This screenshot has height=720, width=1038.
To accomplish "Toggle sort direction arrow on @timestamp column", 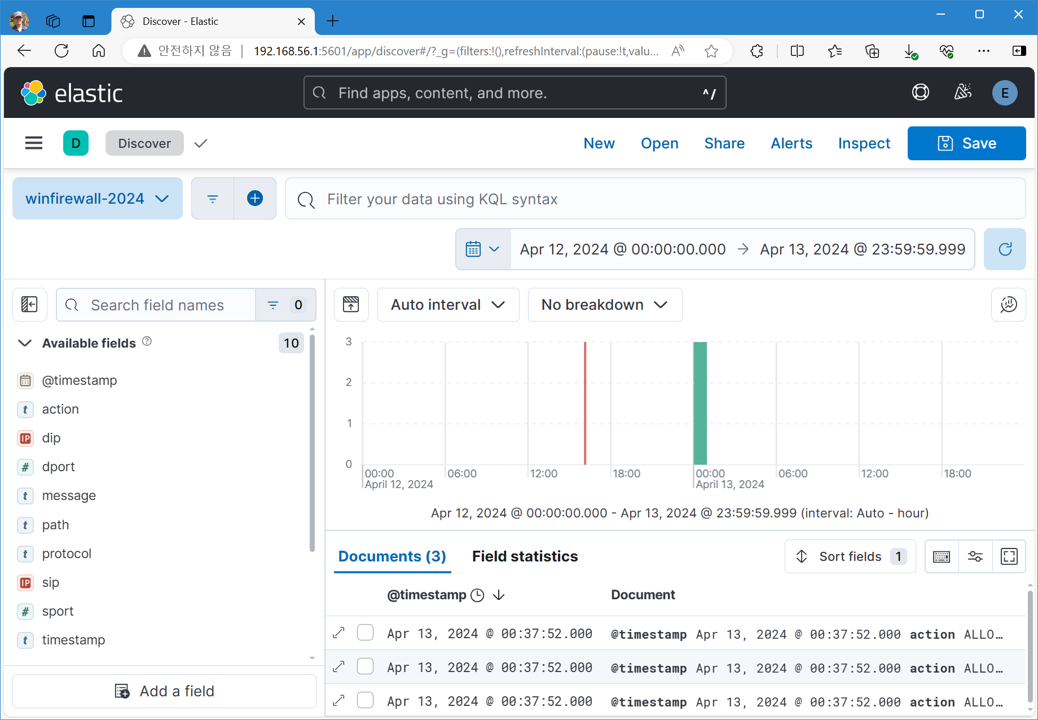I will pyautogui.click(x=499, y=595).
